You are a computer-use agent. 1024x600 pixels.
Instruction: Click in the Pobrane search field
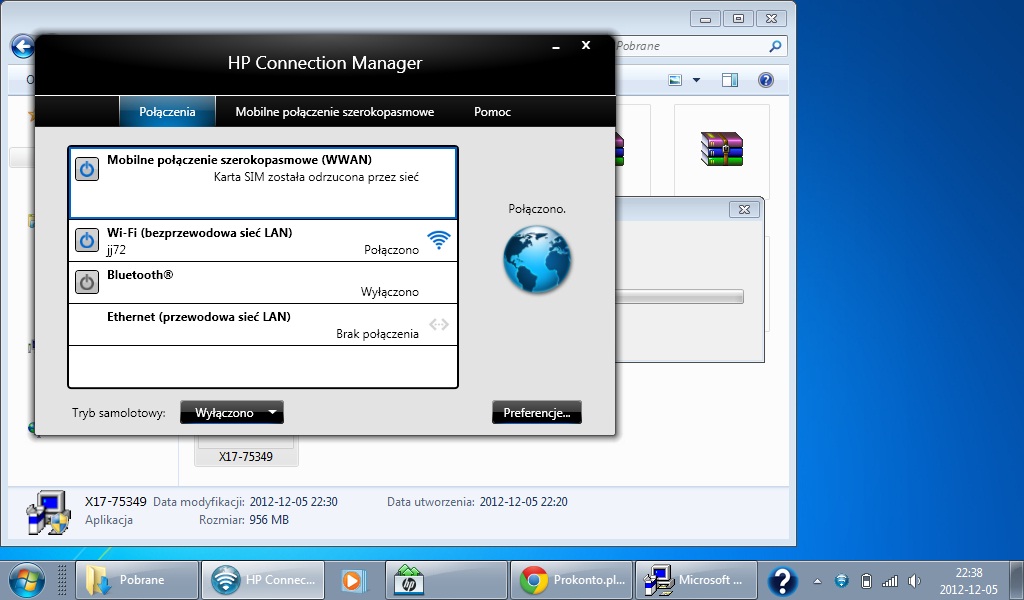tap(690, 46)
